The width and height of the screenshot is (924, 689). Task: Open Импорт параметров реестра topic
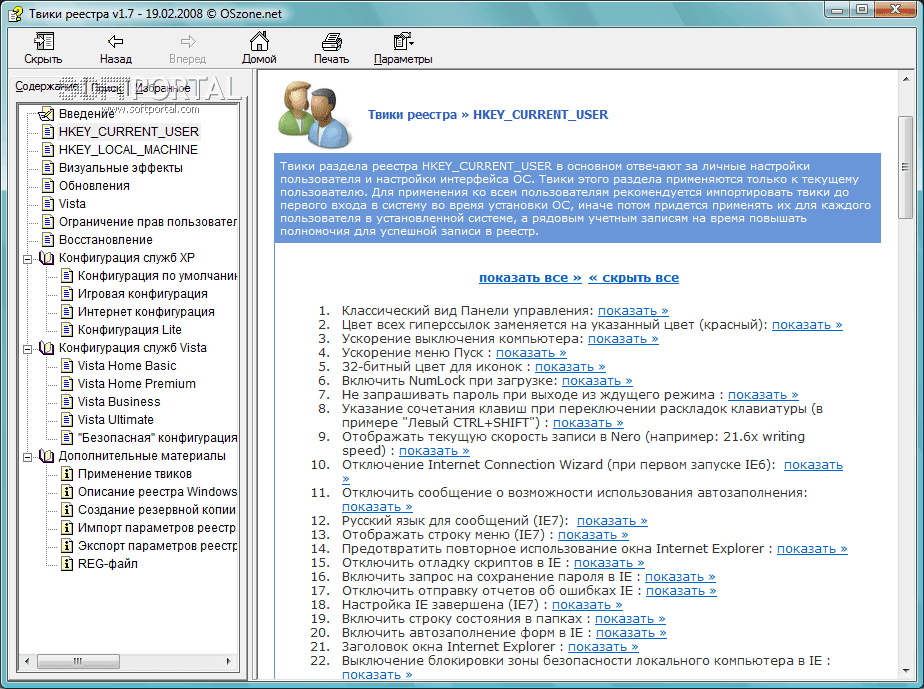point(157,528)
